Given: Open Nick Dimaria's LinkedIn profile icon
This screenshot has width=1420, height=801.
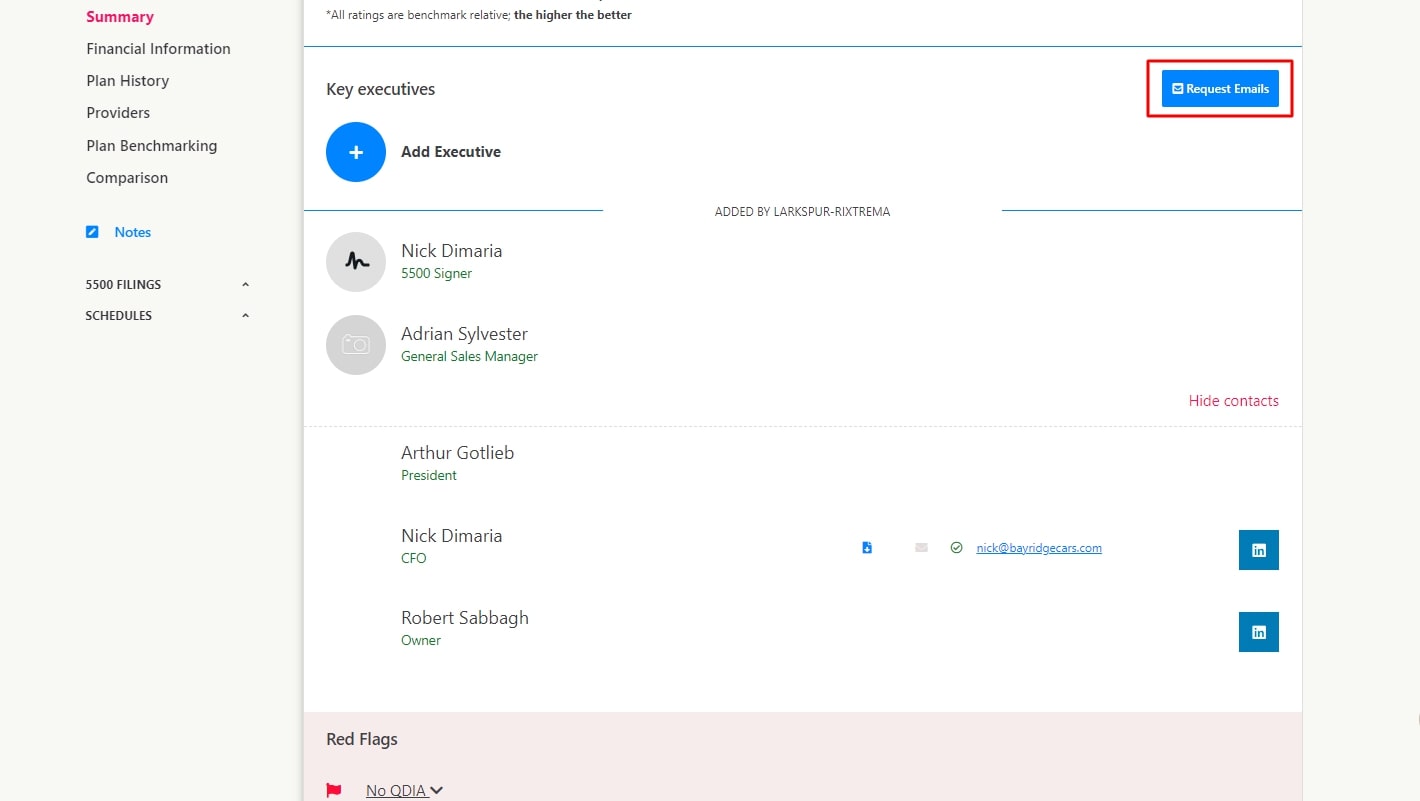Looking at the screenshot, I should click(1258, 550).
